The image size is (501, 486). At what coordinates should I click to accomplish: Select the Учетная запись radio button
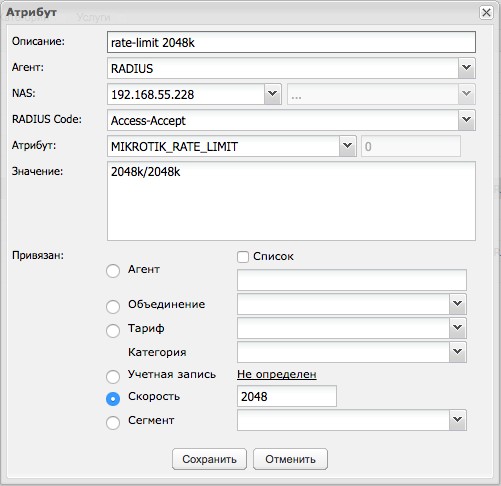coord(113,377)
